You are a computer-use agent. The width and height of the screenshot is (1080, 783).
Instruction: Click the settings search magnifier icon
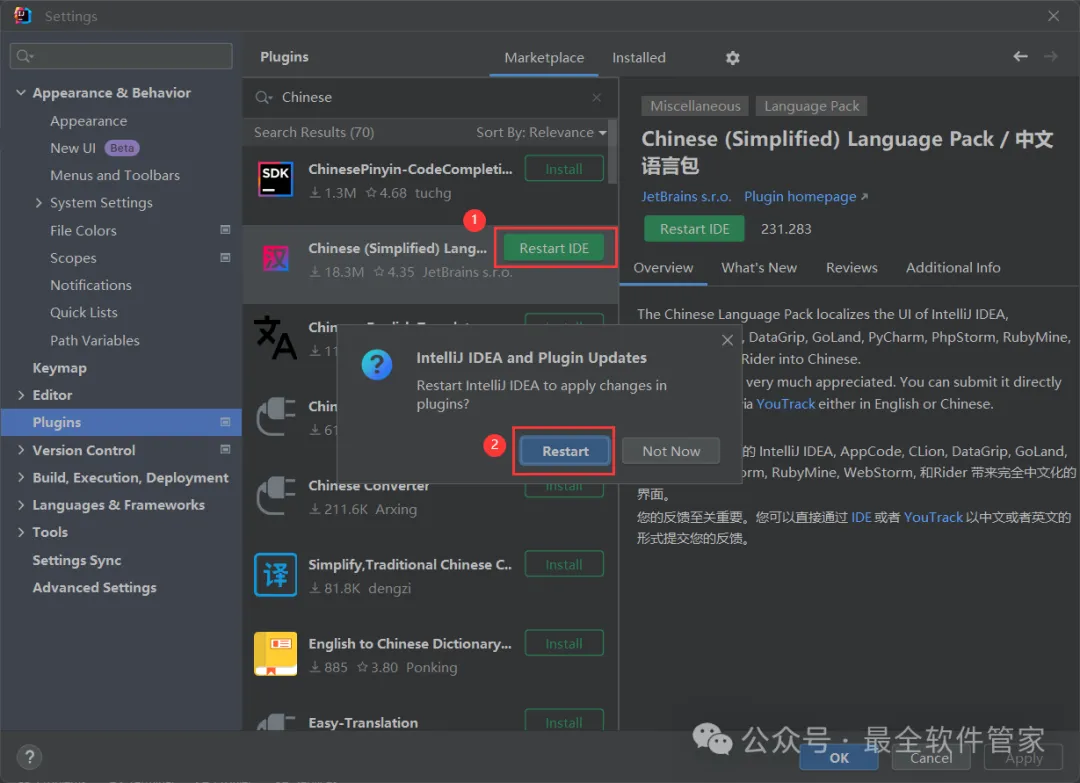click(x=24, y=56)
